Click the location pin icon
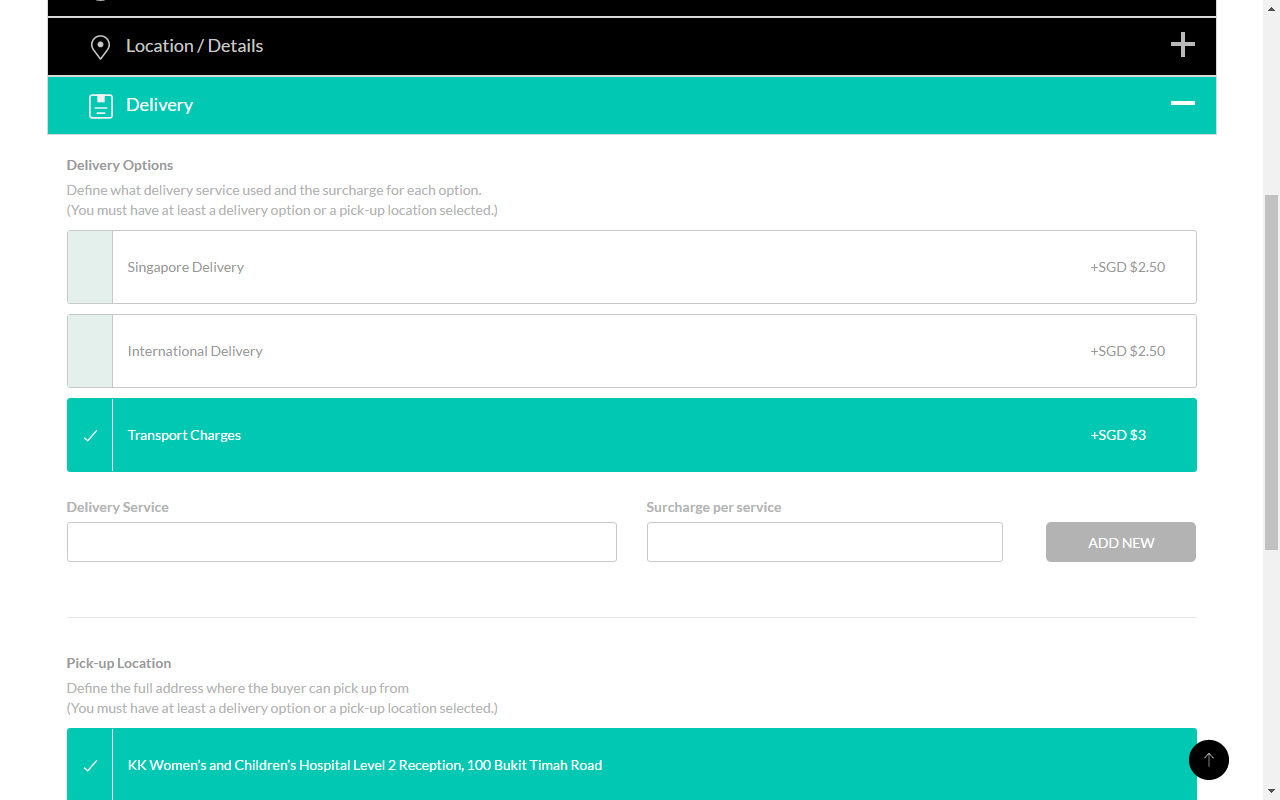 pos(100,47)
